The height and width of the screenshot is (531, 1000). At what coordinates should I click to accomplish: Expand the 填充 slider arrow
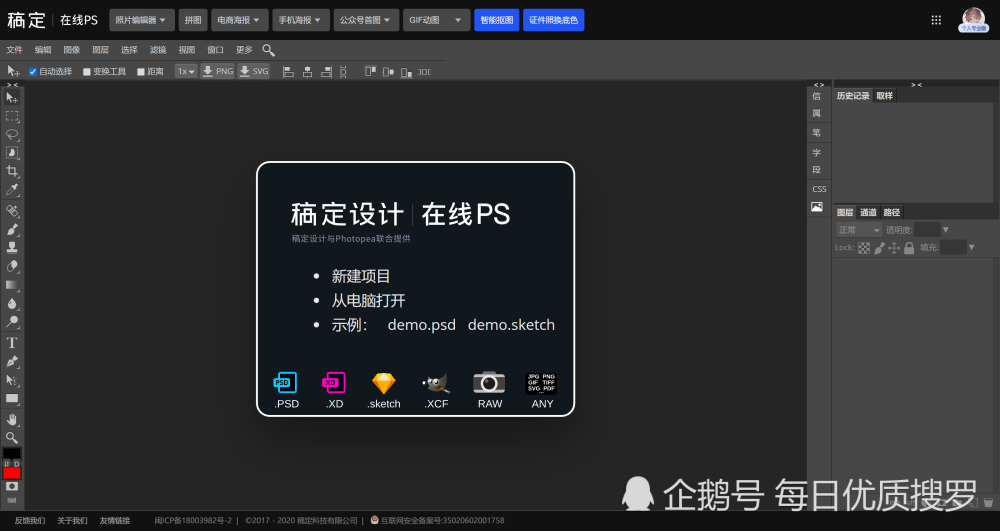(972, 247)
